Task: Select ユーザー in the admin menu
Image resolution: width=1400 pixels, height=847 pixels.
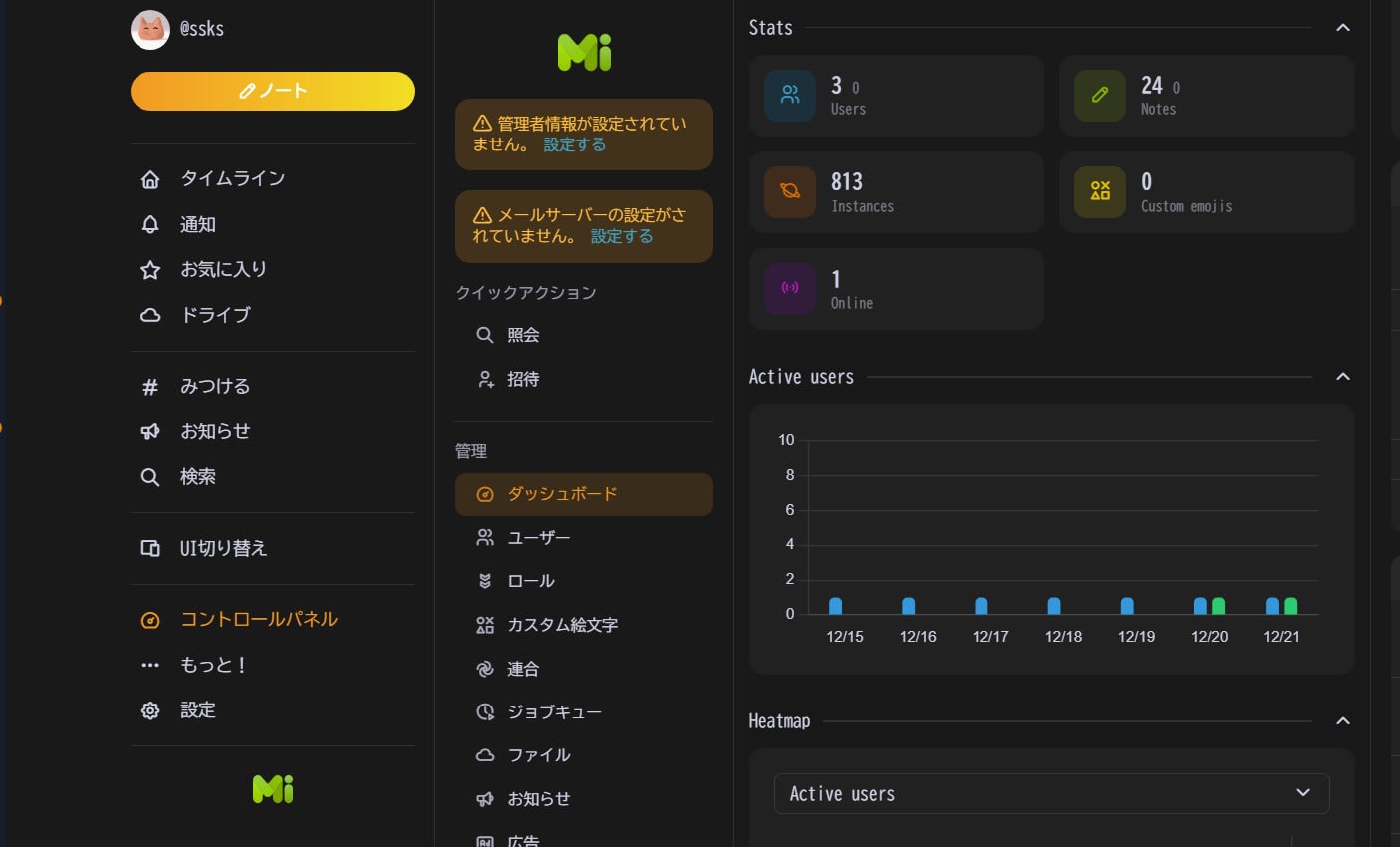Action: pos(541,537)
